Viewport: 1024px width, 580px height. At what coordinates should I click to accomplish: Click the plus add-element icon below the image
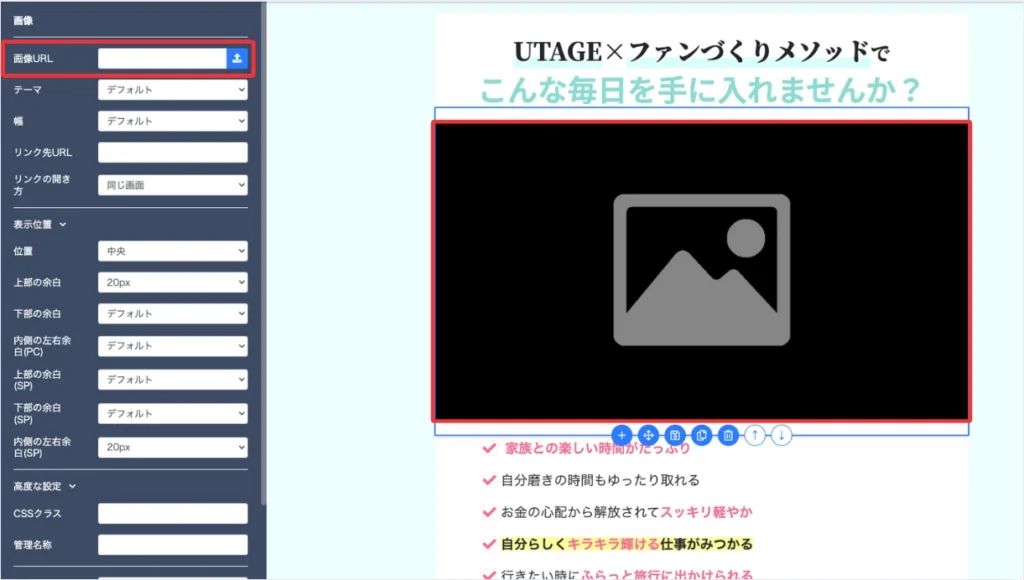pyautogui.click(x=622, y=435)
